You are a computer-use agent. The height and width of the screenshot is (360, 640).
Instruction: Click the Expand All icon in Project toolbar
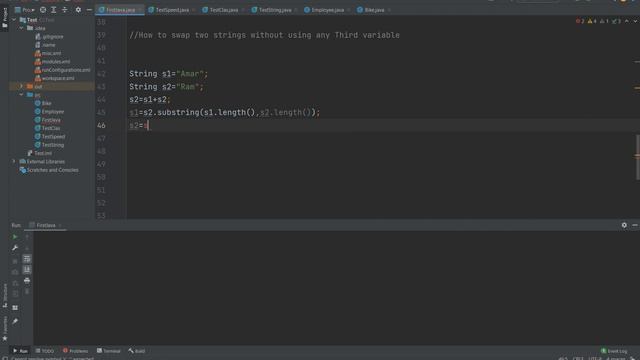coord(53,10)
